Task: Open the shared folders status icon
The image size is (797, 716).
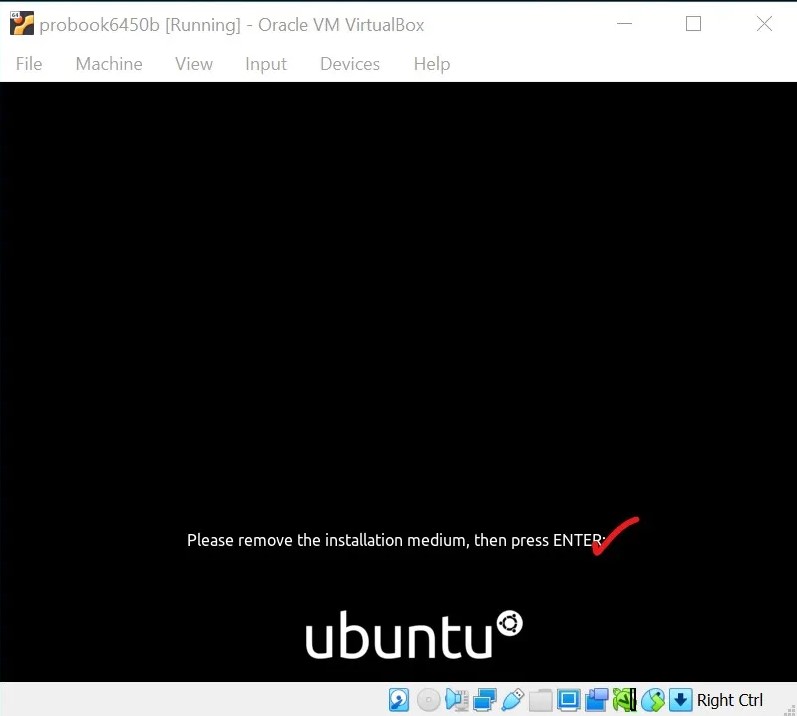Action: tap(541, 700)
